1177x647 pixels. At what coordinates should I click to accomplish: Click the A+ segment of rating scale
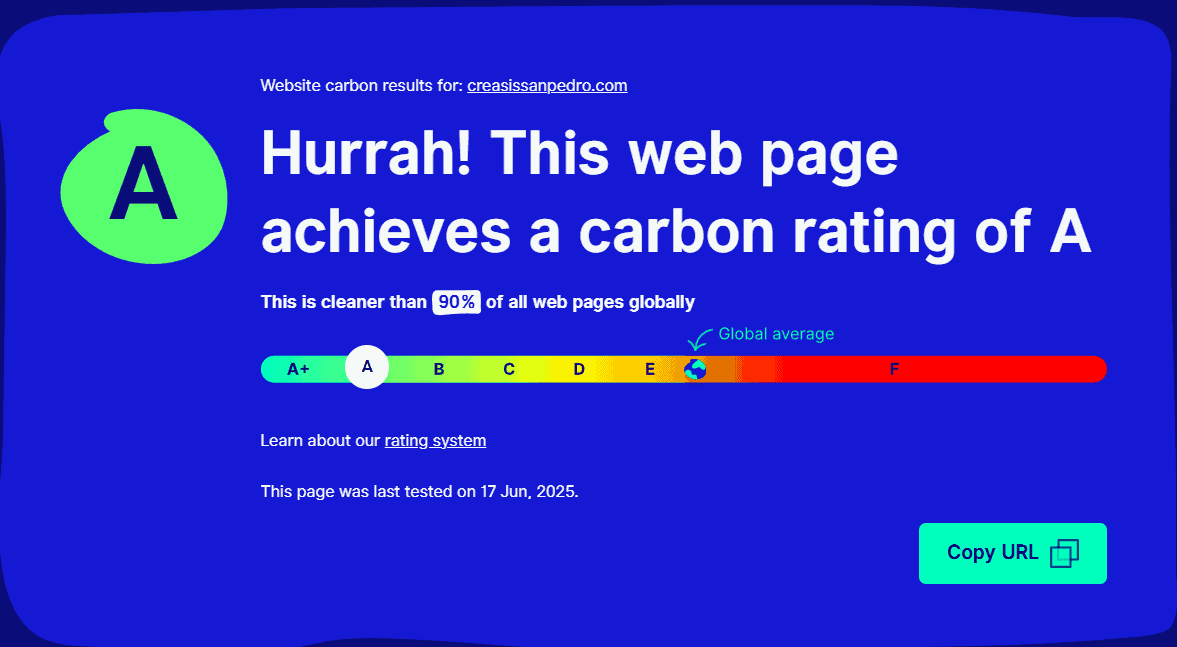coord(298,369)
